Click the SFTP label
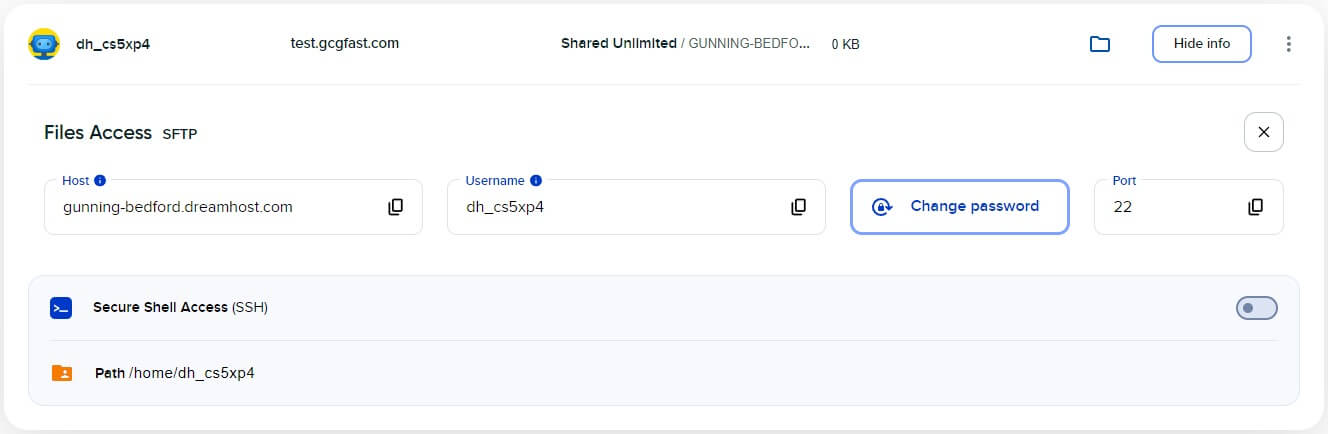Viewport: 1328px width, 434px height. pyautogui.click(x=180, y=134)
